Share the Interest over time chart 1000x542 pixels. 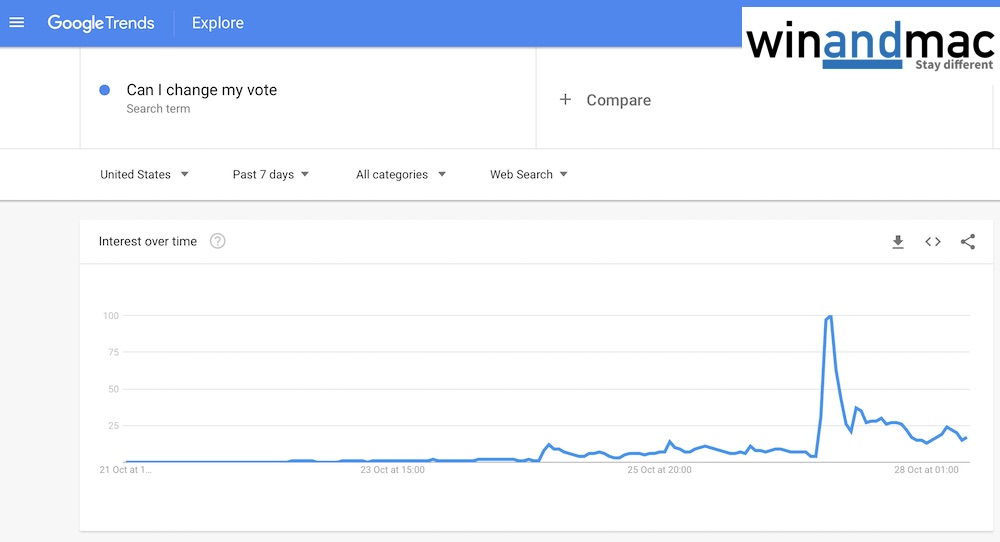[967, 242]
